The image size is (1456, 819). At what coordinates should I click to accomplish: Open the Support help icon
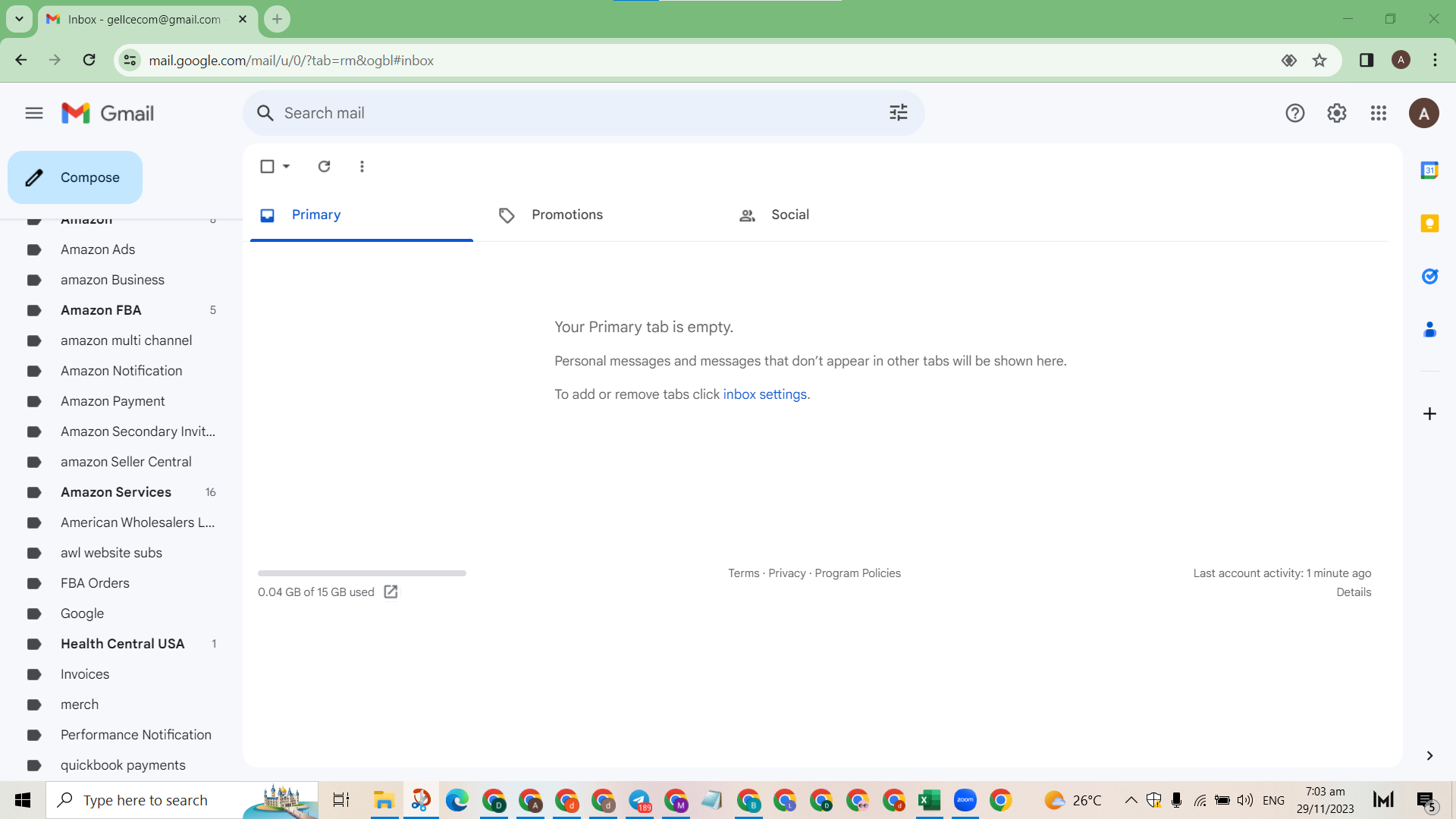click(x=1295, y=114)
